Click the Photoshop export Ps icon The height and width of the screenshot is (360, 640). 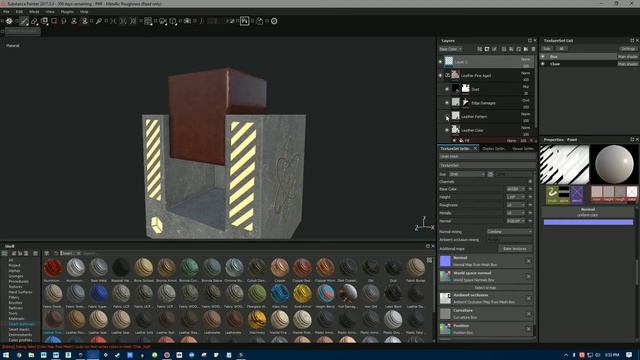pos(244,21)
